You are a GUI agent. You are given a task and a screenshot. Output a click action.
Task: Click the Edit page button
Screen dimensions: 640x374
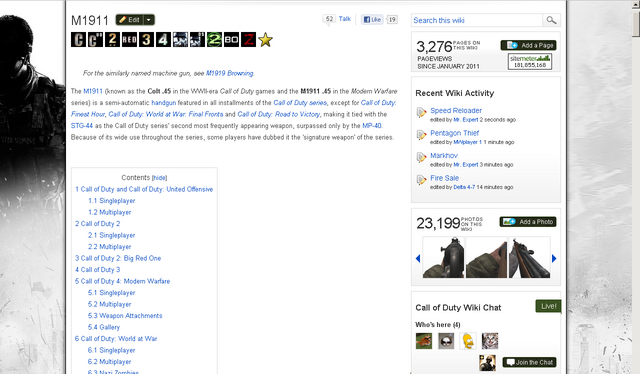click(130, 20)
